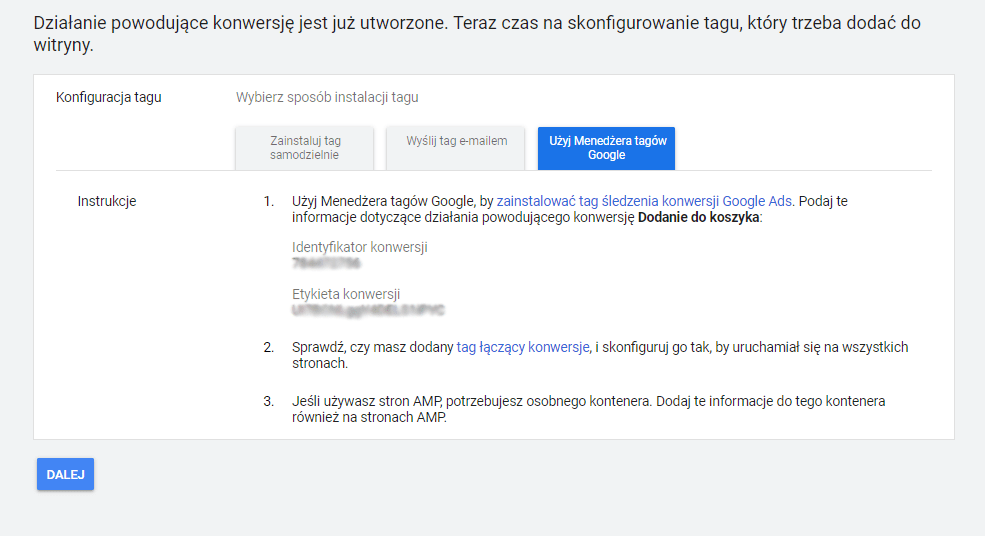Switch to the "Wyślij tag e-mailem" tab

coord(456,142)
